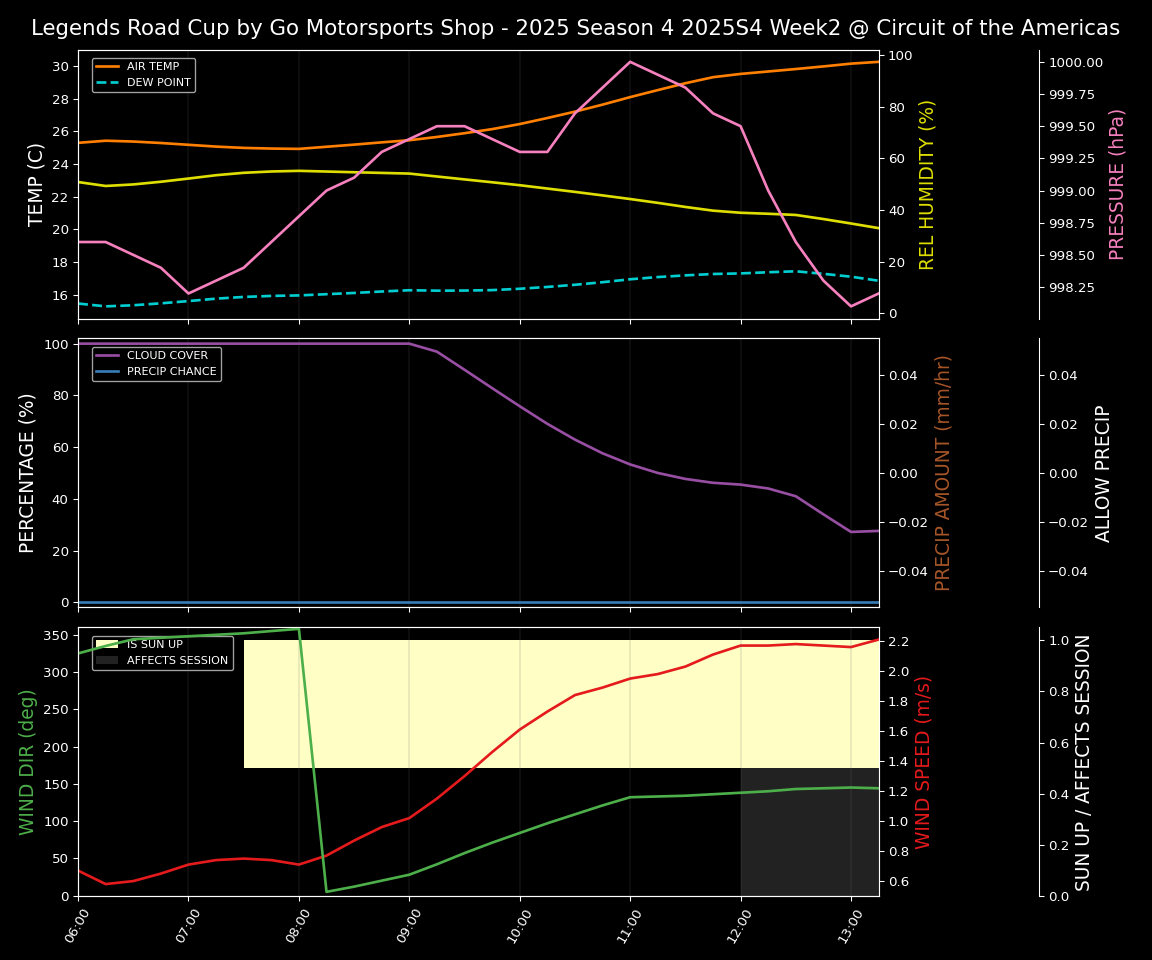Click the 13:00 time axis tick label
The width and height of the screenshot is (1152, 960).
[x=845, y=926]
